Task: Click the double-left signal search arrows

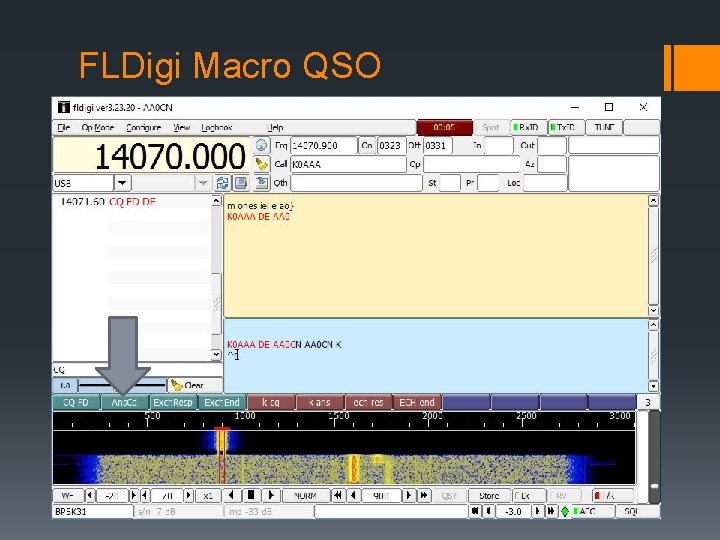Action: (x=338, y=495)
